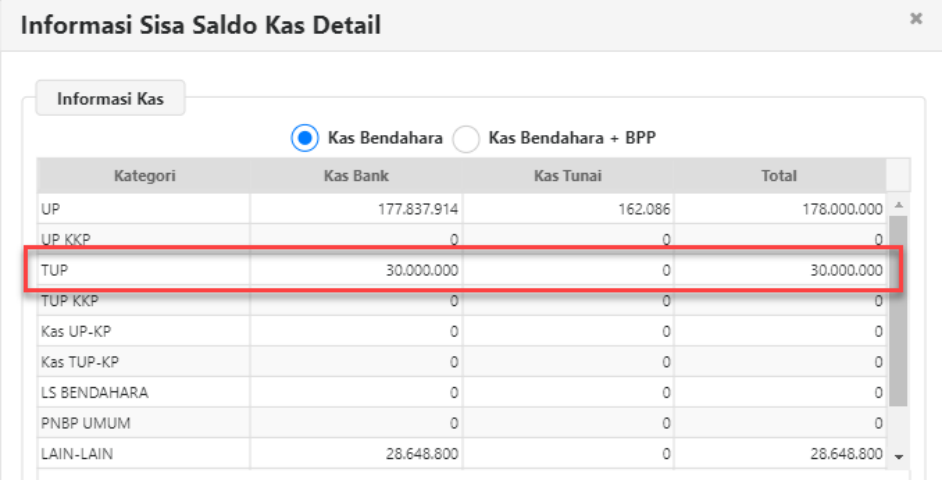942x480 pixels.
Task: Click the table's vertical scrollbar thumb
Action: click(898, 310)
